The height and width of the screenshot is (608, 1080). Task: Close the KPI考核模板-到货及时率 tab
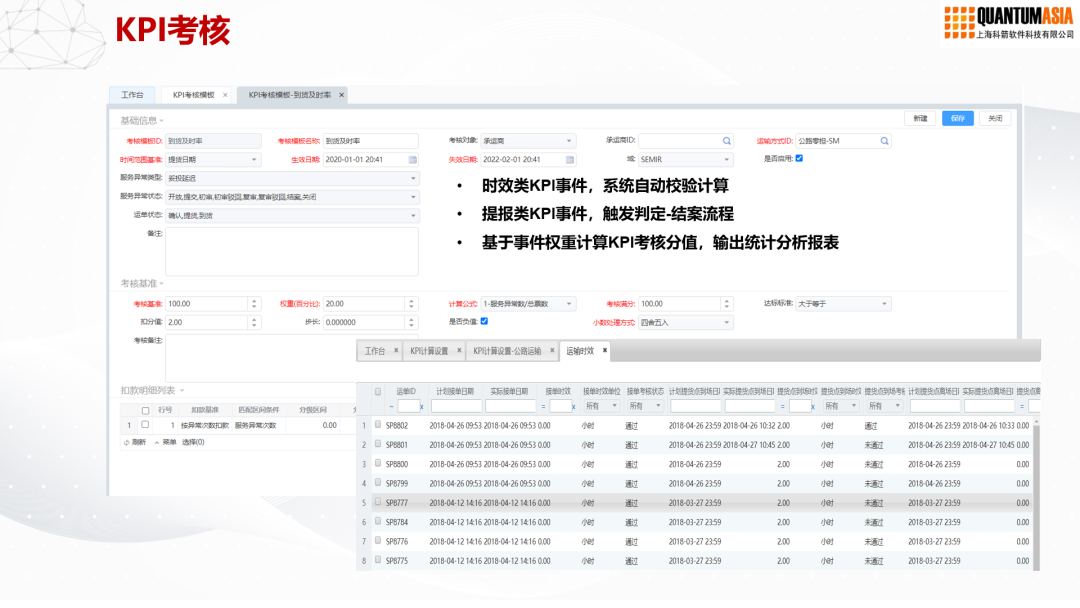(341, 95)
